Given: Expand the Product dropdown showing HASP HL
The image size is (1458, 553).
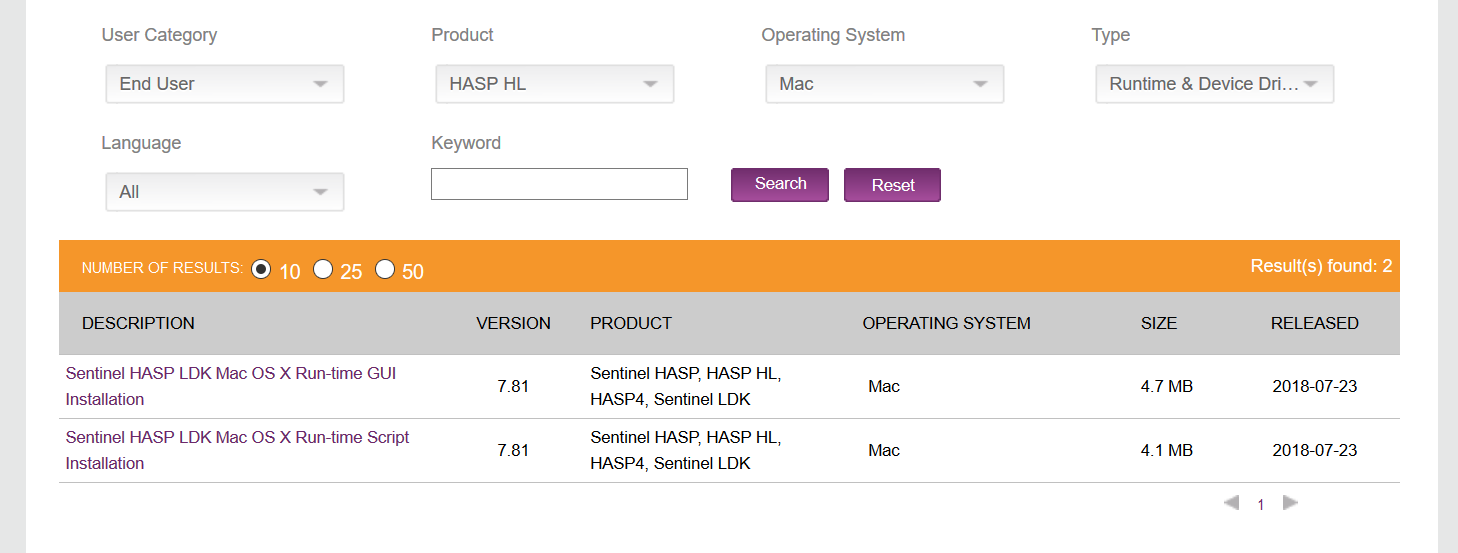Looking at the screenshot, I should click(554, 84).
